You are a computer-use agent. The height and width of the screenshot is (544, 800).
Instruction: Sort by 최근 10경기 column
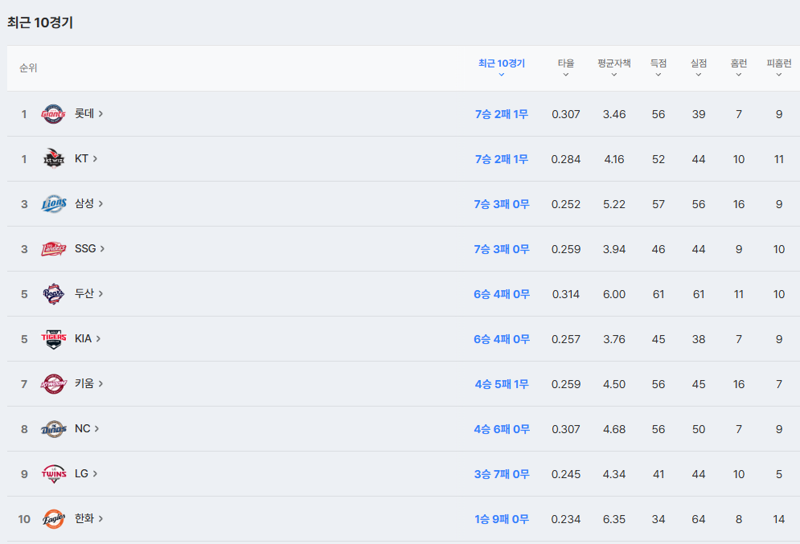(x=502, y=68)
